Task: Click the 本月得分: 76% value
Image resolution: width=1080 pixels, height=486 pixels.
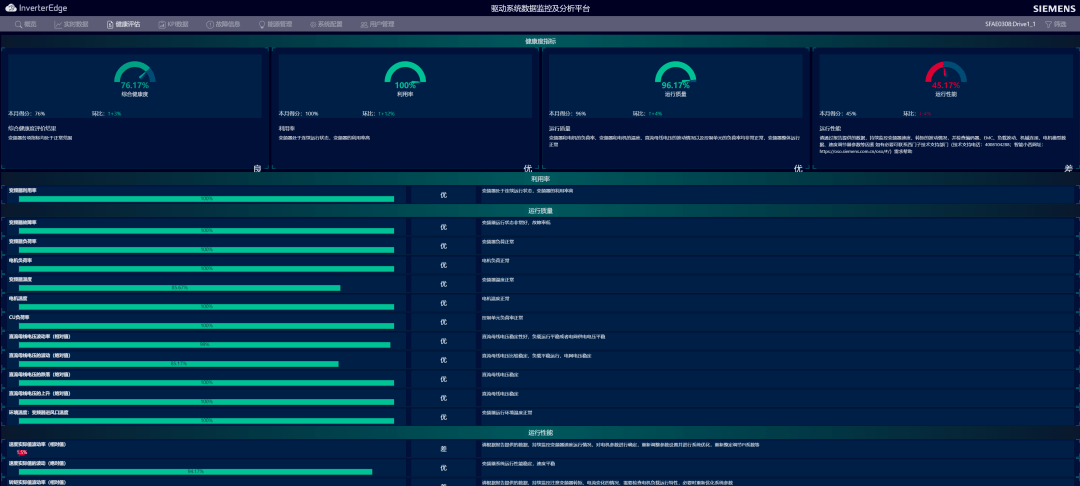Action: point(27,113)
